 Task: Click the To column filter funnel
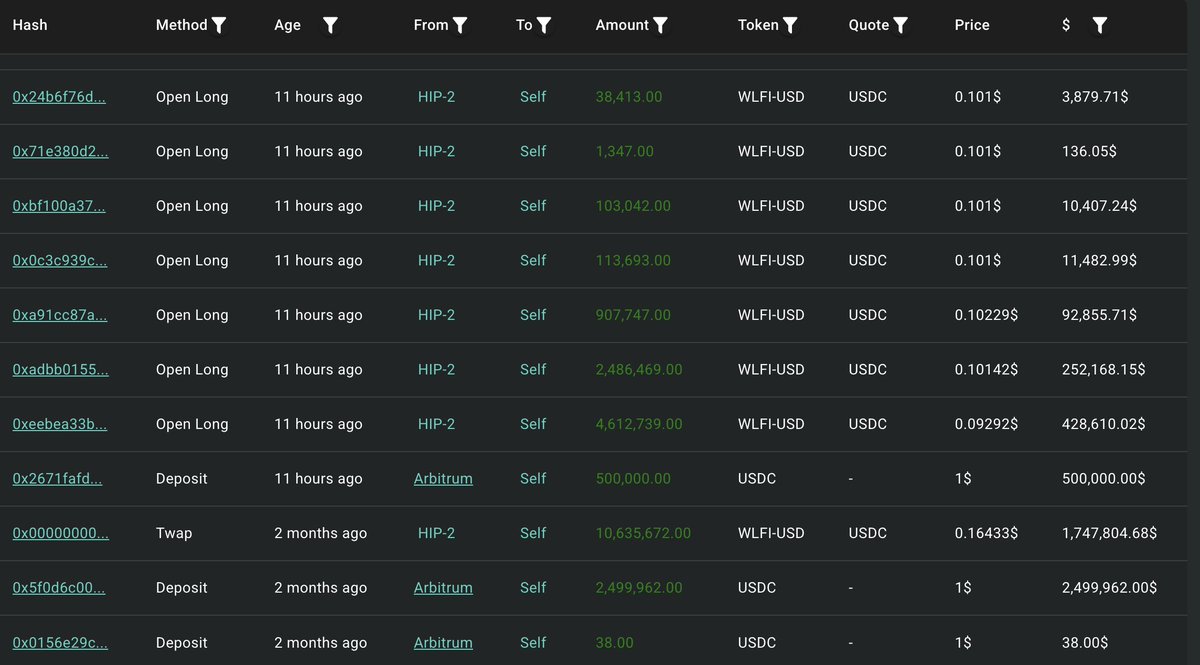pyautogui.click(x=544, y=25)
